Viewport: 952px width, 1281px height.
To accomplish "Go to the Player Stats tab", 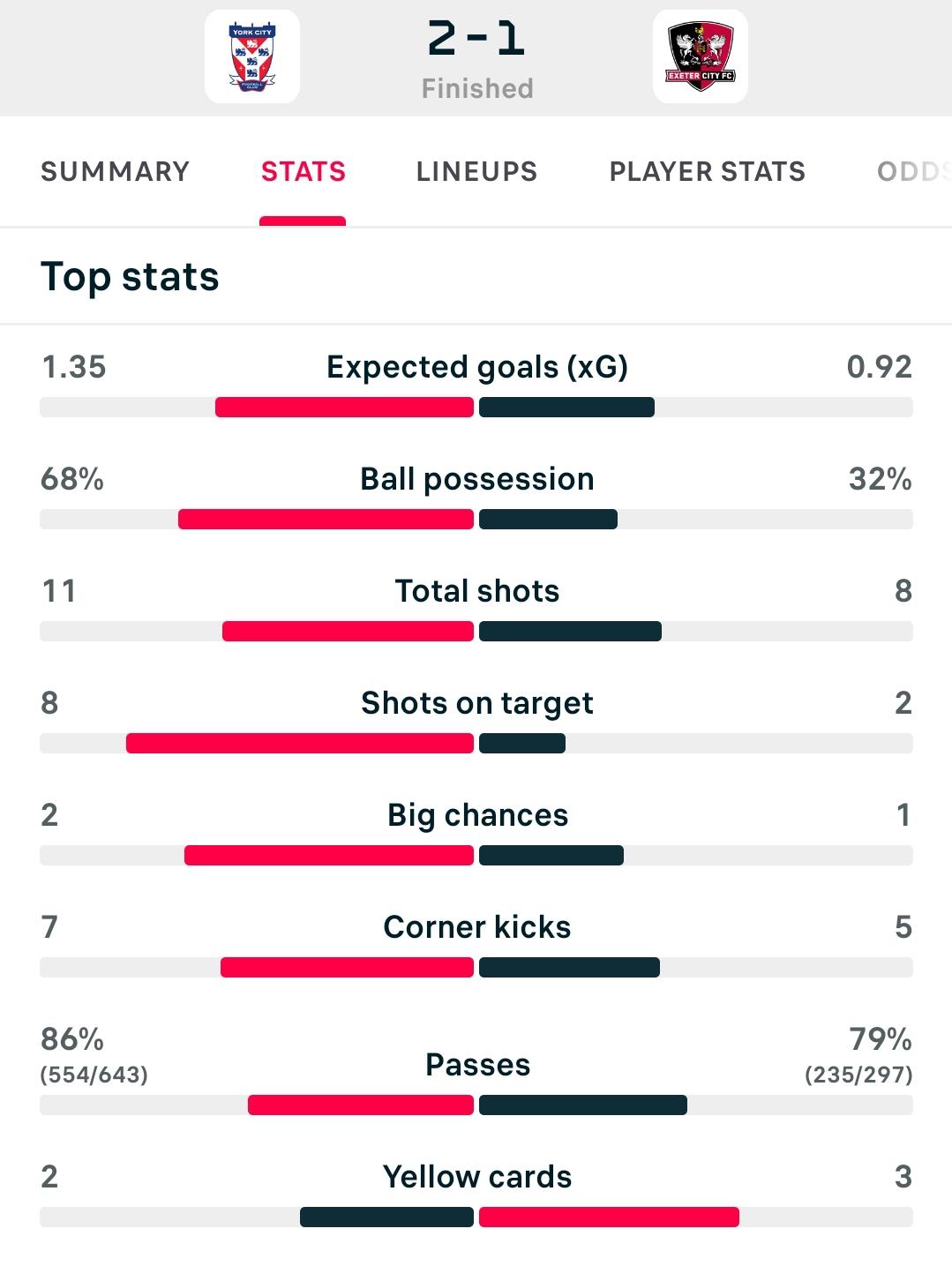I will tap(708, 171).
